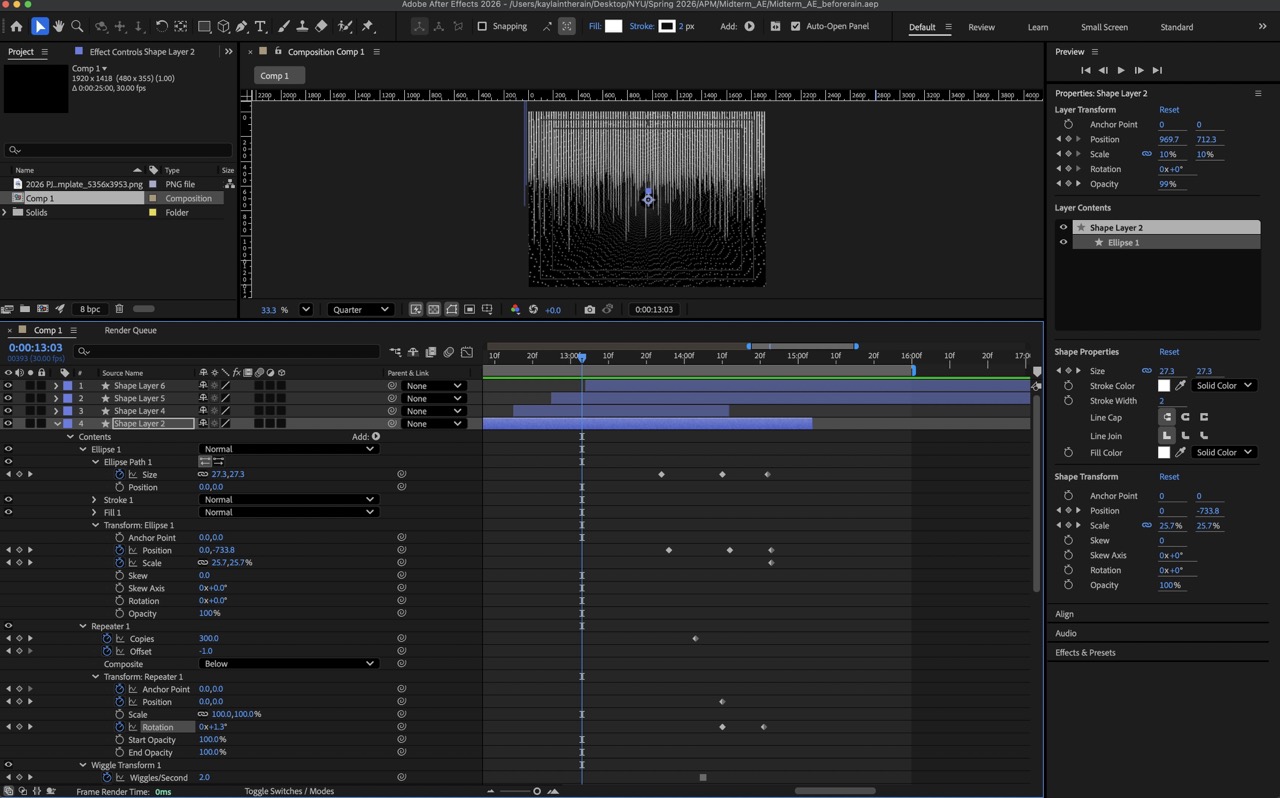Screen dimensions: 1280x798
Task: Select the Rotation tool
Action: [x=161, y=27]
